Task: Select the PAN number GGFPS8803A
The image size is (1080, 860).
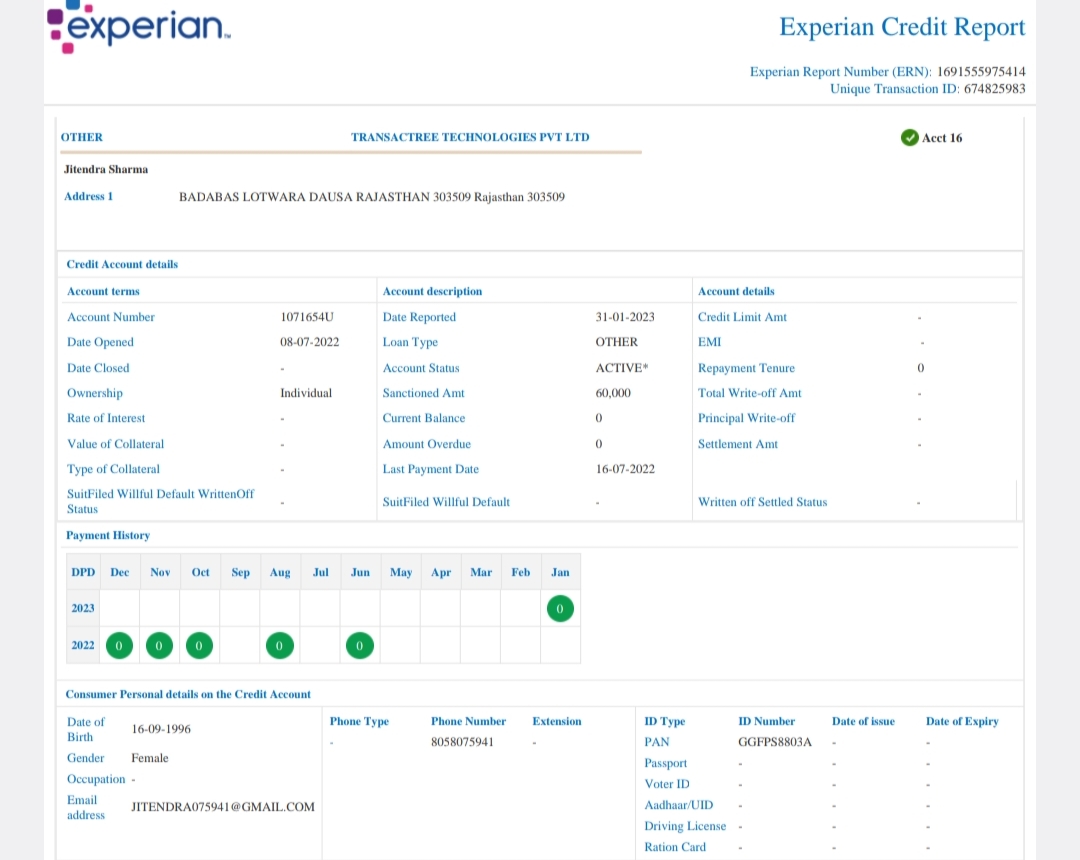Action: 775,743
